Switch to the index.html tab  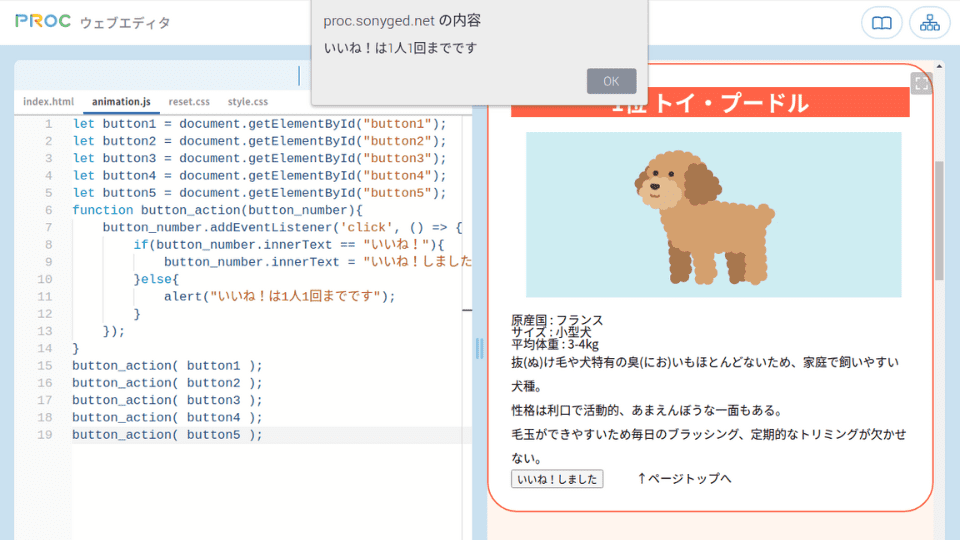(48, 102)
